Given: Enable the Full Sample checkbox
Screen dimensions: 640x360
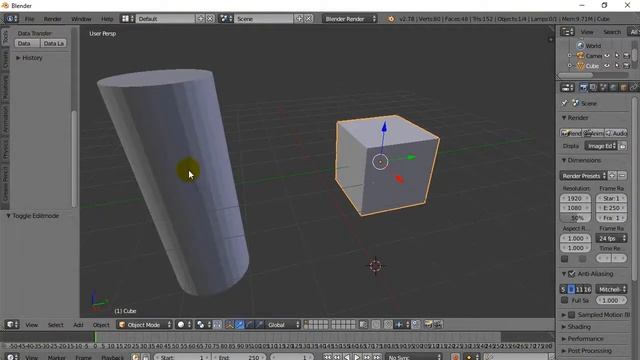Looking at the screenshot, I should pos(564,300).
